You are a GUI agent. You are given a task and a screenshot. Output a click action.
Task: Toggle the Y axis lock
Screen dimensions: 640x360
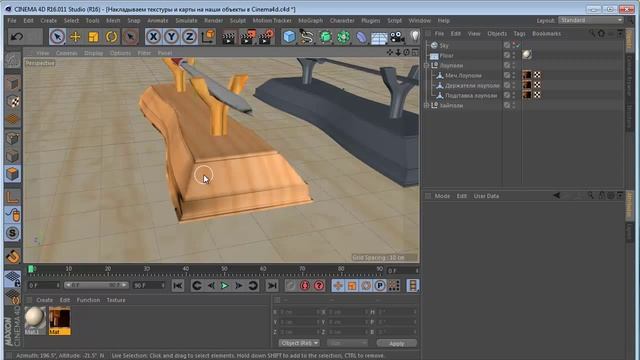pos(171,37)
